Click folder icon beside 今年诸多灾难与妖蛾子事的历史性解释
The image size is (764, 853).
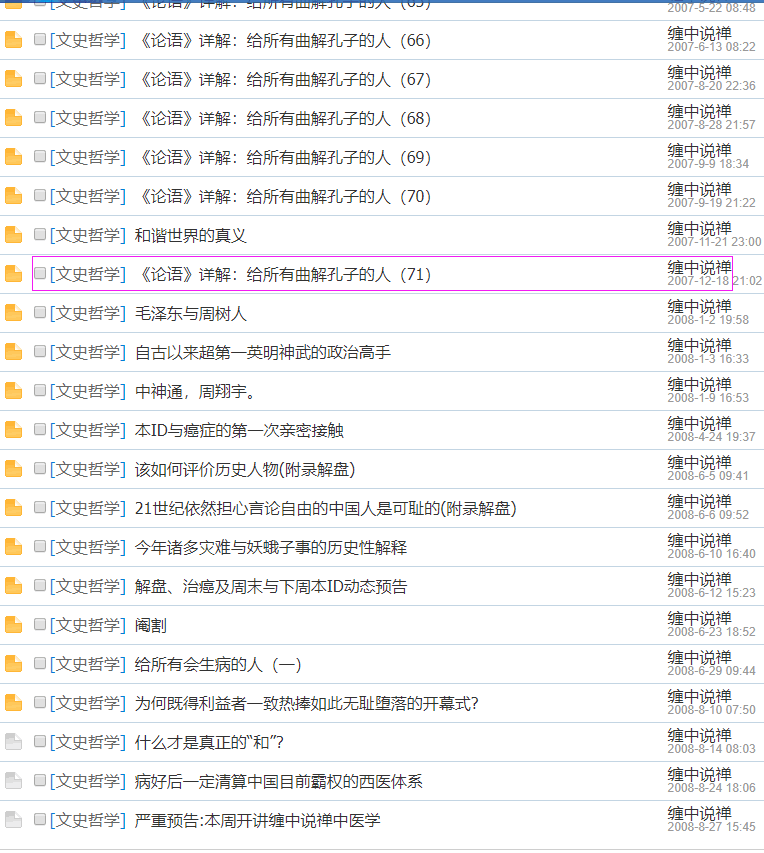tap(14, 547)
